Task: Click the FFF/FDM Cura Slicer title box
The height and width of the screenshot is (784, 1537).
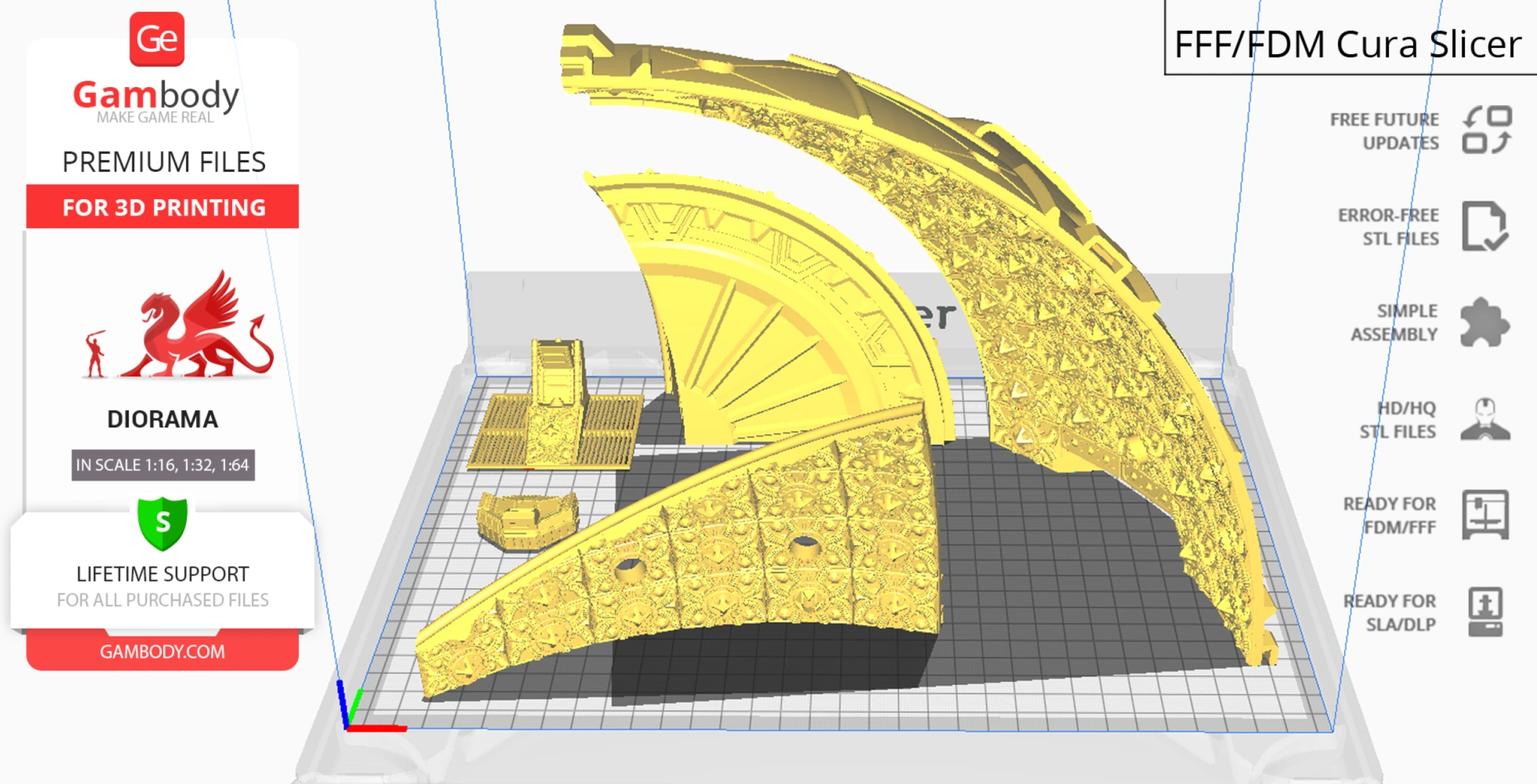Action: tap(1347, 44)
